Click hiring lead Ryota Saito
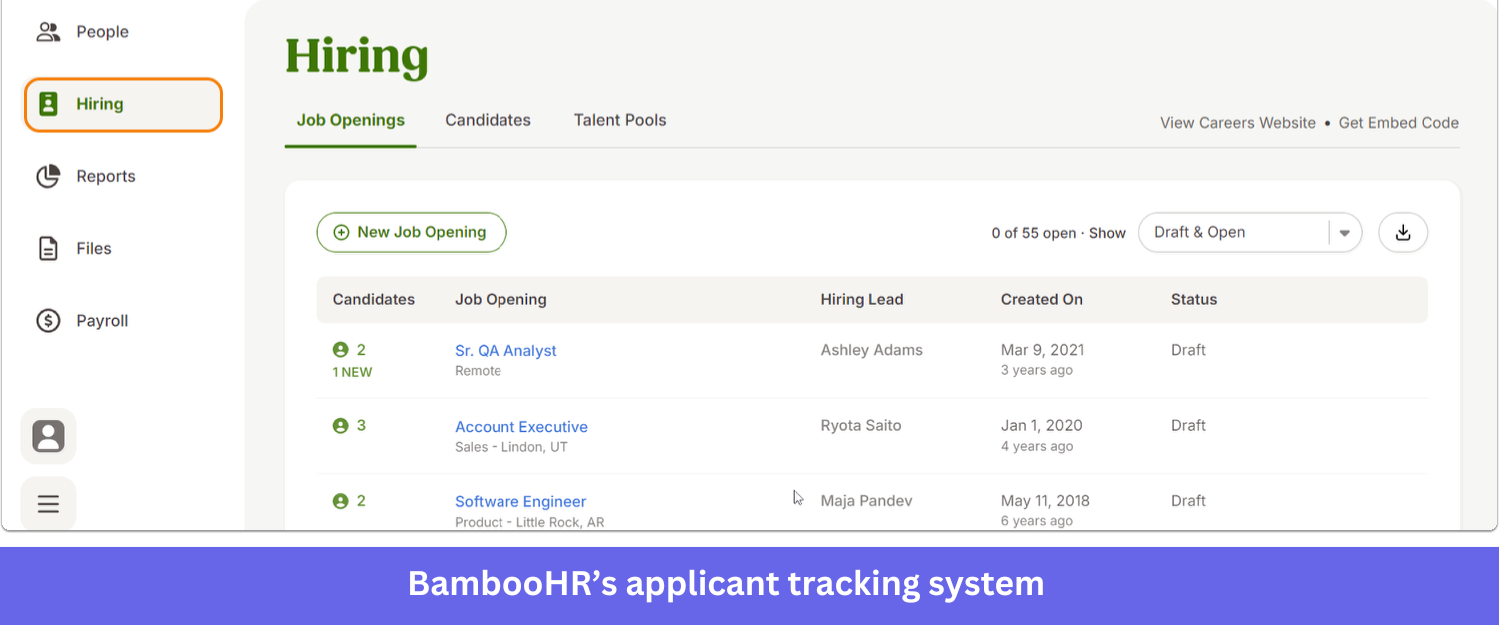The width and height of the screenshot is (1499, 625). click(x=861, y=425)
